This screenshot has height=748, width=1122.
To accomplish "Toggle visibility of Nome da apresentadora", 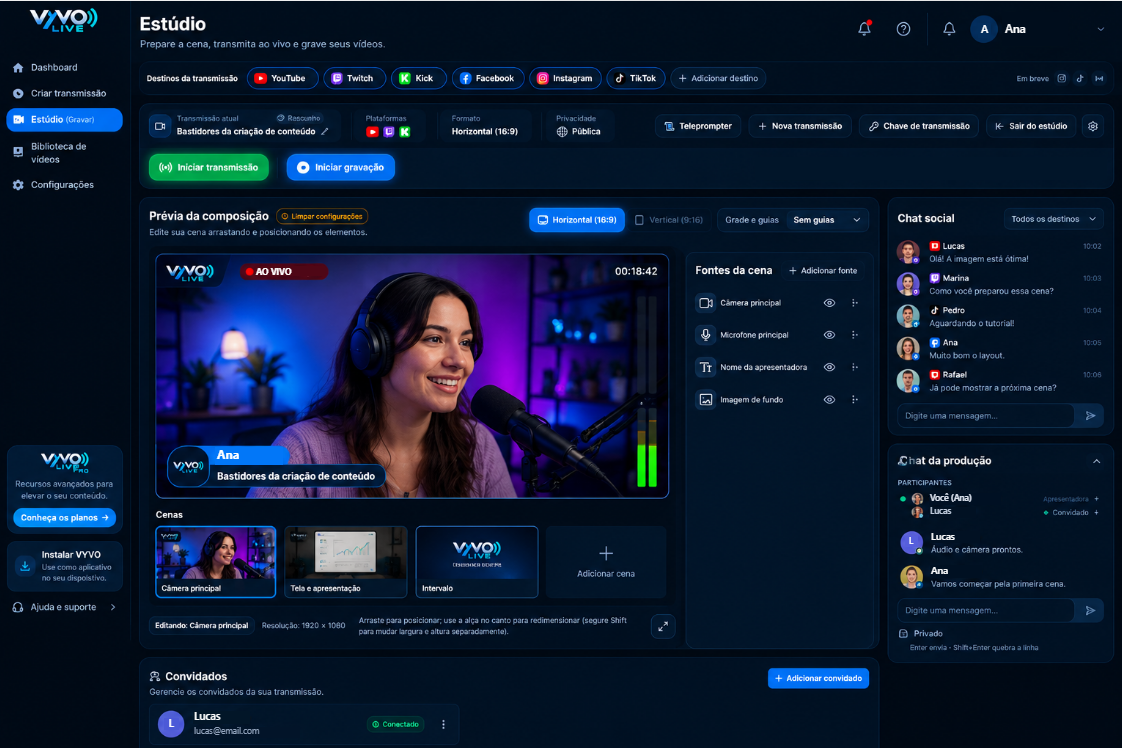I will point(829,367).
